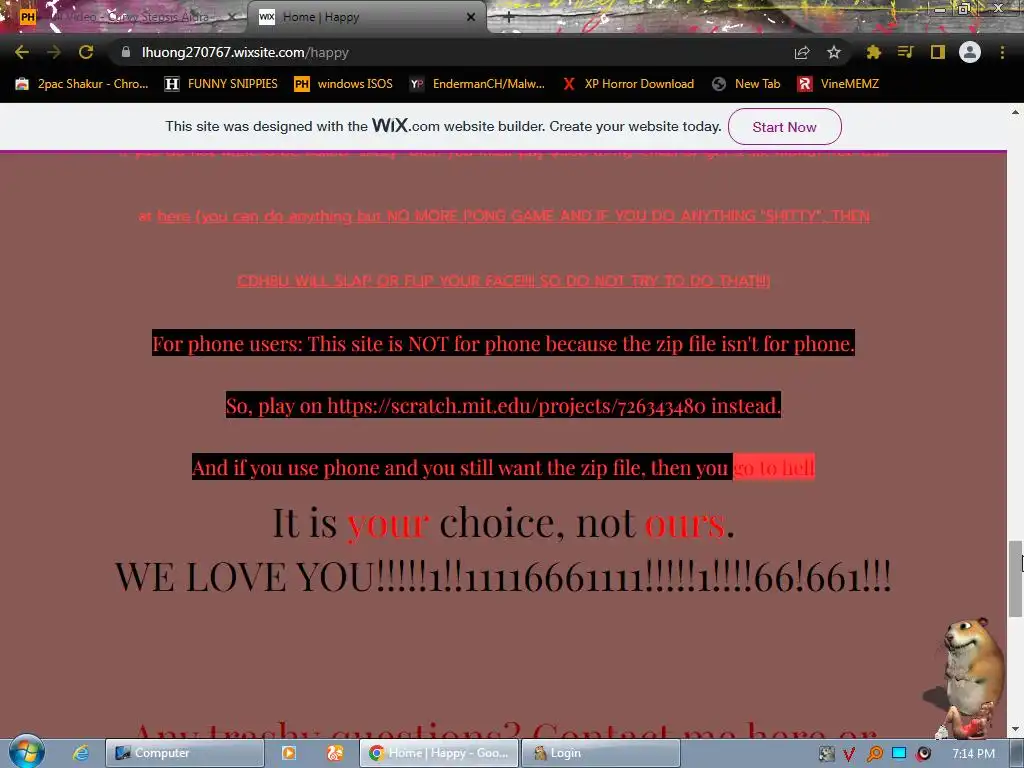Open the media control playlist icon
1024x768 pixels.
[x=905, y=52]
